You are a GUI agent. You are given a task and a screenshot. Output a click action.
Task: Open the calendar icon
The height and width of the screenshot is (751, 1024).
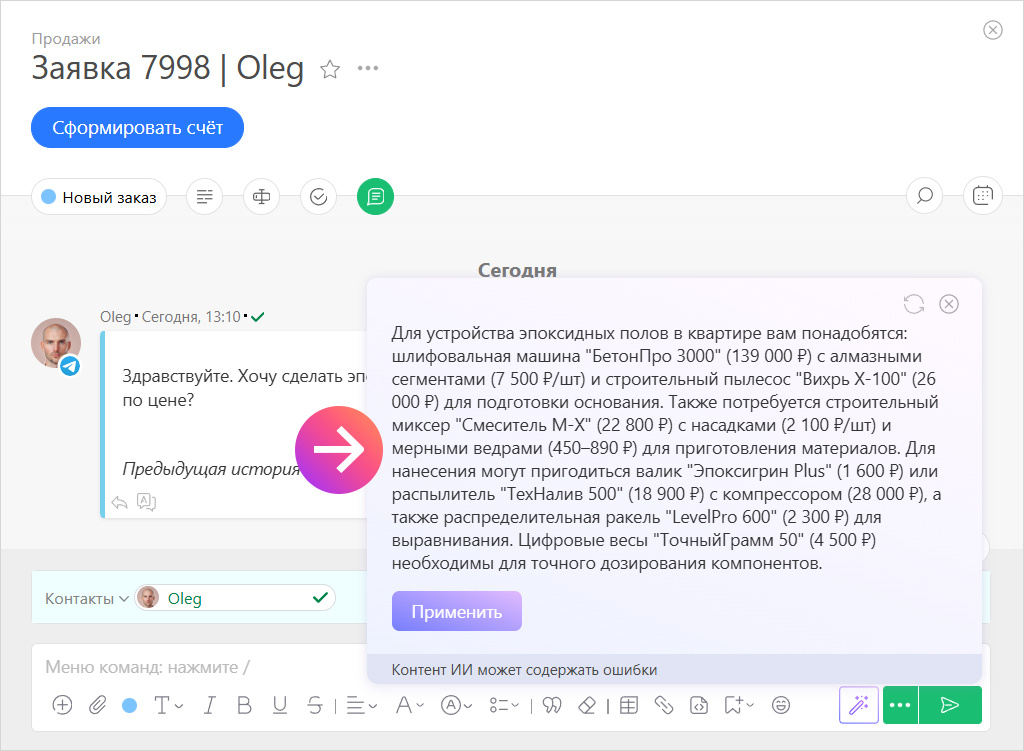982,195
